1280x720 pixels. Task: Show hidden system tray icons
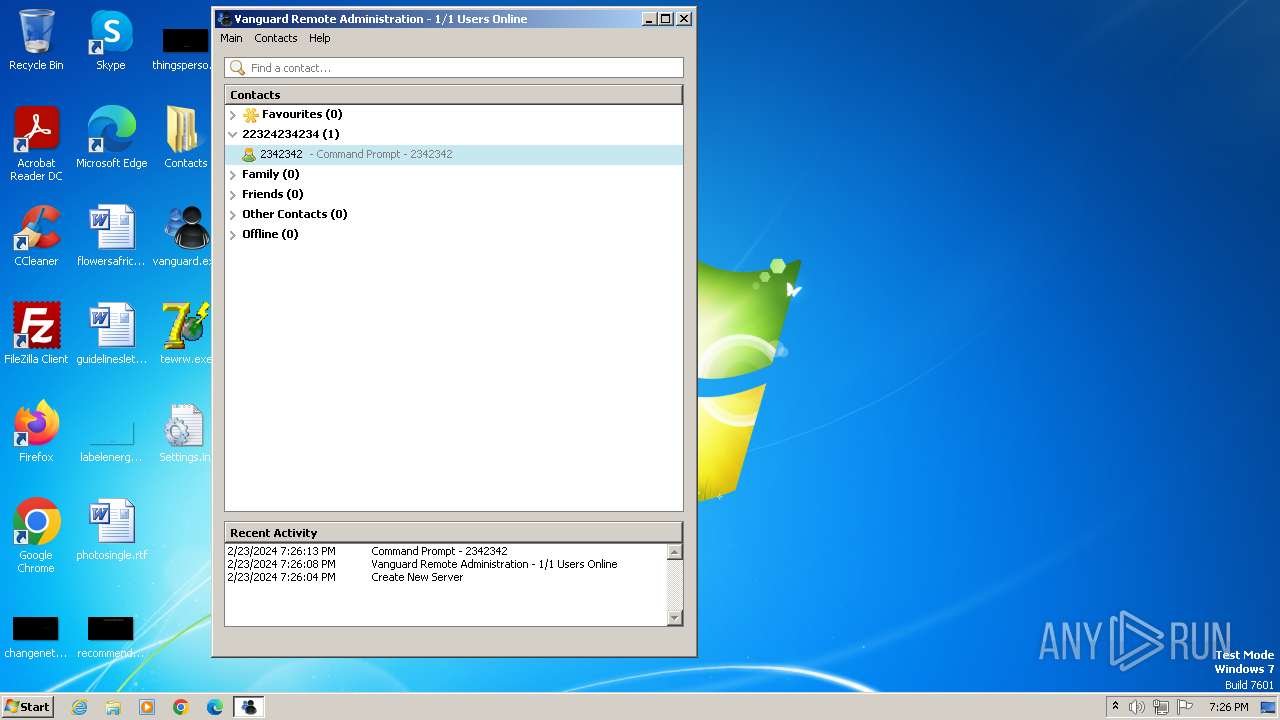1115,707
